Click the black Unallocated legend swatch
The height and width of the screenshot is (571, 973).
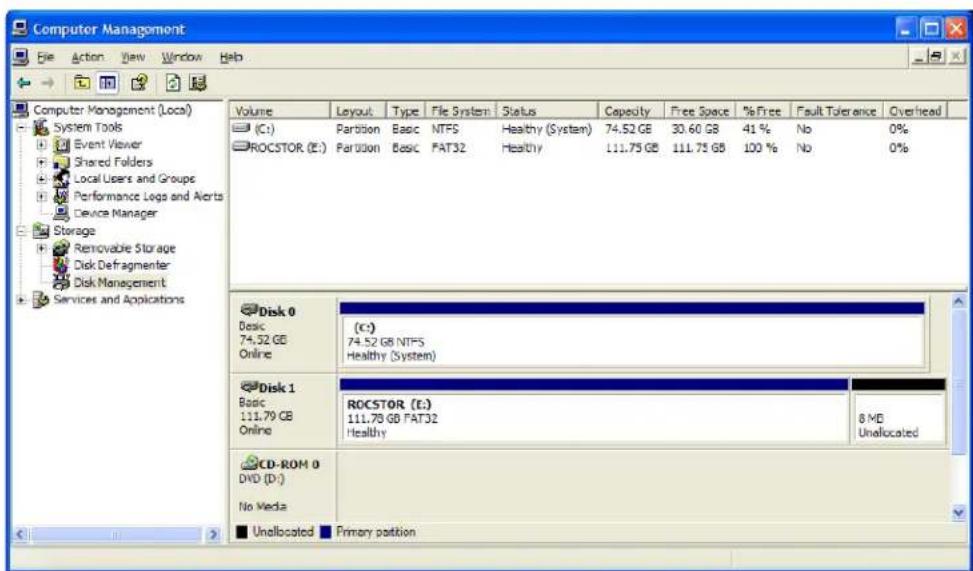pyautogui.click(x=241, y=532)
